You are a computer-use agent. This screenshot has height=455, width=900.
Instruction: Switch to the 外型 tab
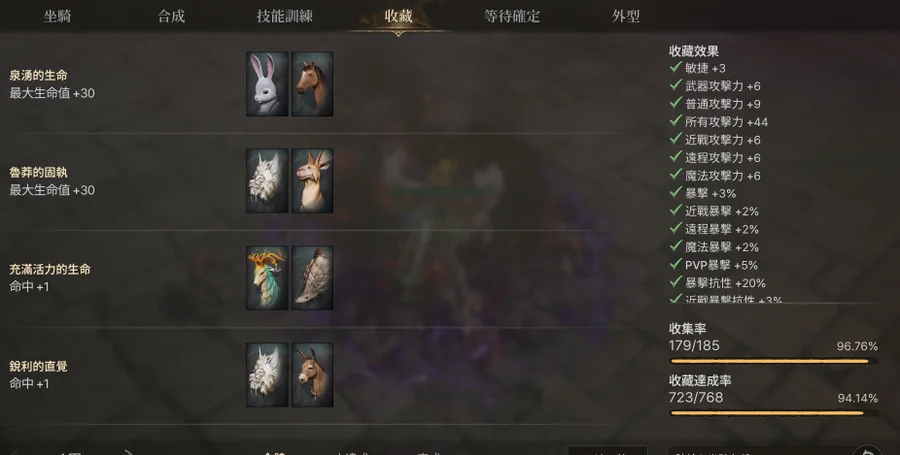coord(626,16)
